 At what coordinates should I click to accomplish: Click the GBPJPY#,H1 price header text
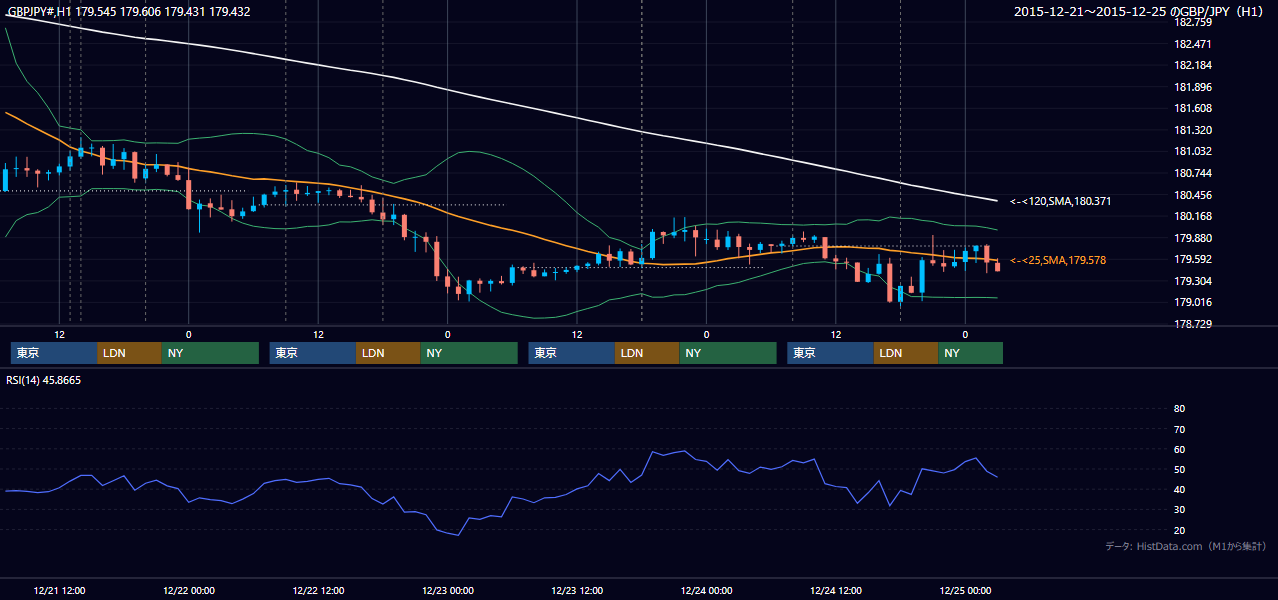(129, 12)
